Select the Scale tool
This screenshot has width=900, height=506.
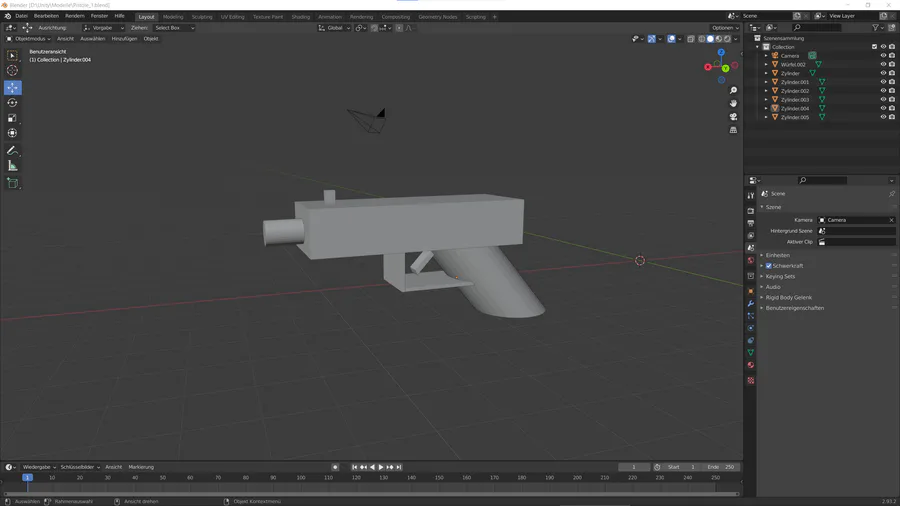pyautogui.click(x=12, y=118)
